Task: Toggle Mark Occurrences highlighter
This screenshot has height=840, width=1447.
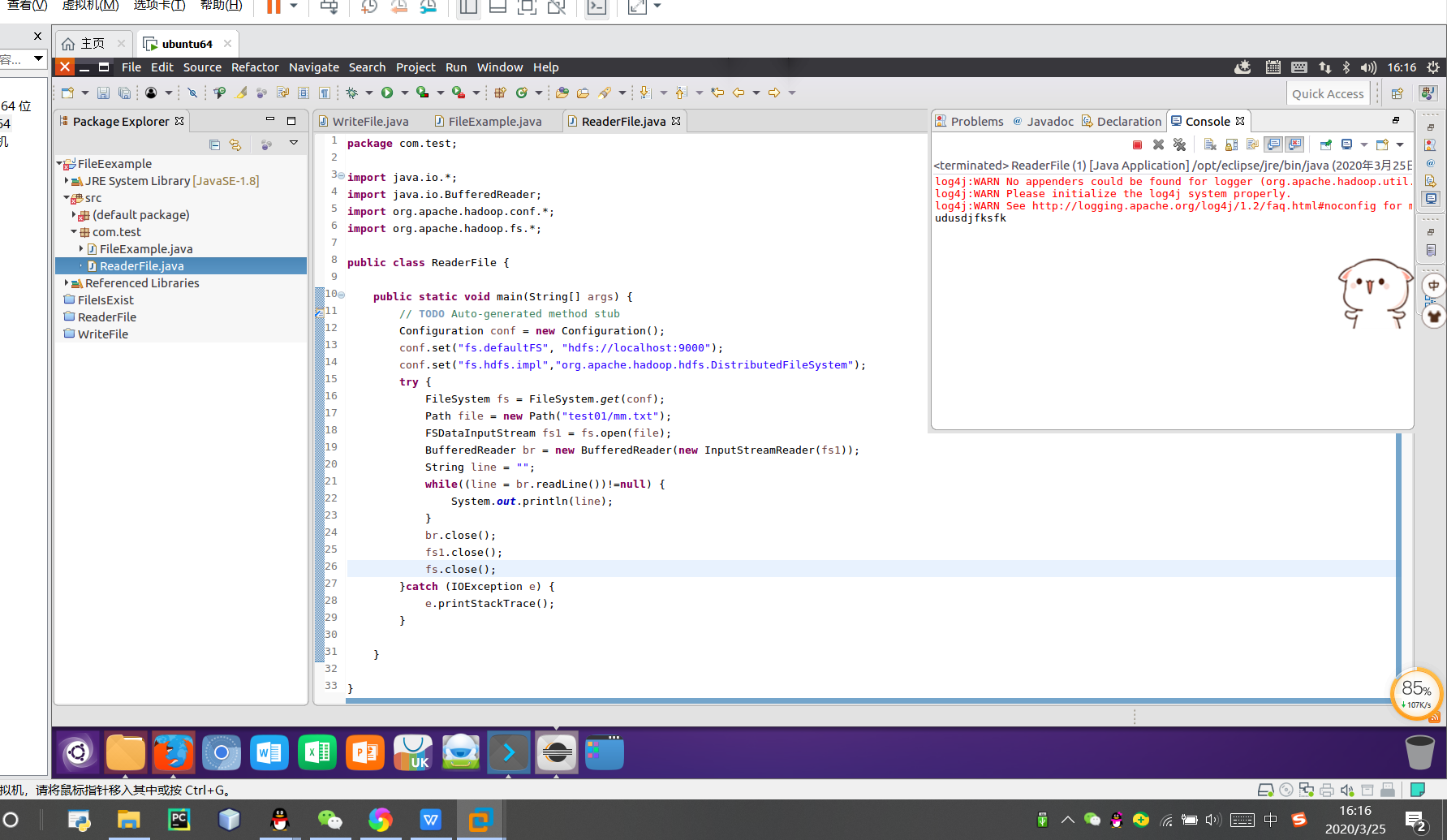Action: [x=241, y=93]
